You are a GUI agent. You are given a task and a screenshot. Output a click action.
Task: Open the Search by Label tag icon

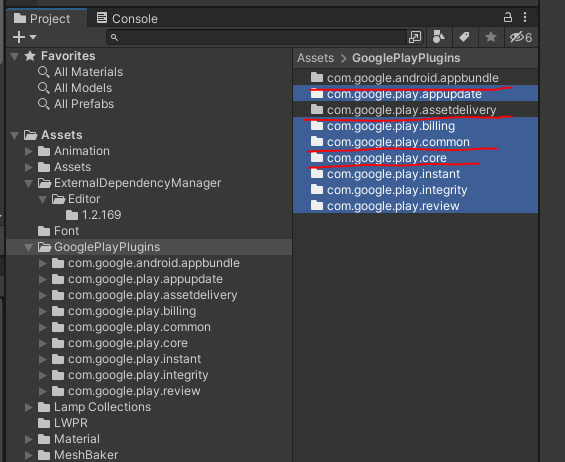[464, 37]
